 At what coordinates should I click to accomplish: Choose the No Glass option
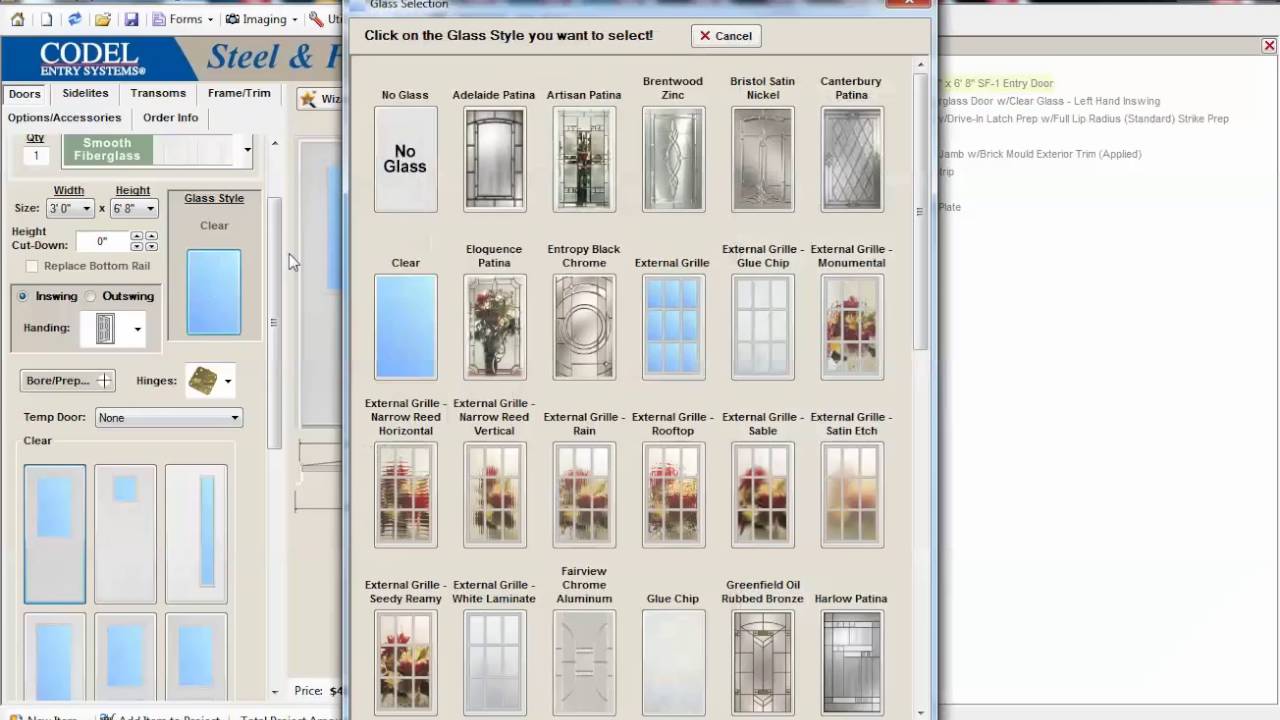(405, 159)
